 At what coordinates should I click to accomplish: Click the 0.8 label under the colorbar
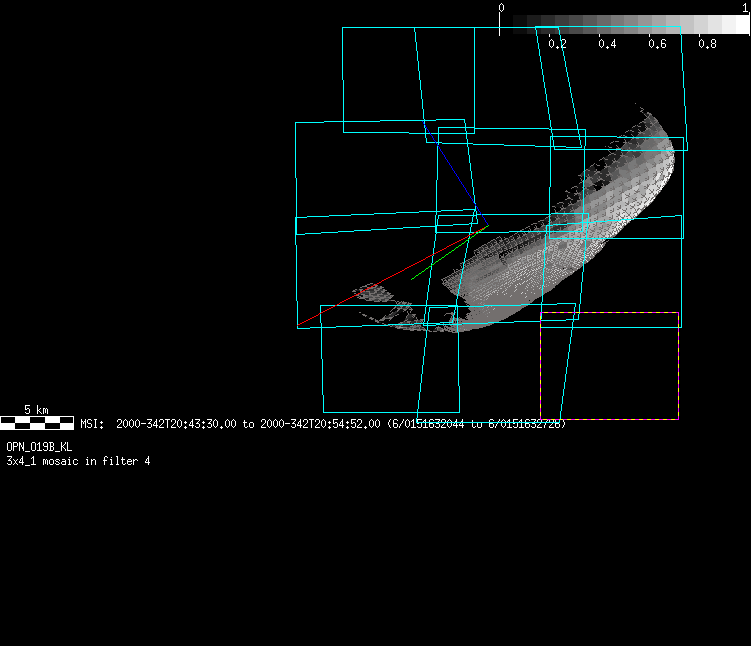coord(707,44)
